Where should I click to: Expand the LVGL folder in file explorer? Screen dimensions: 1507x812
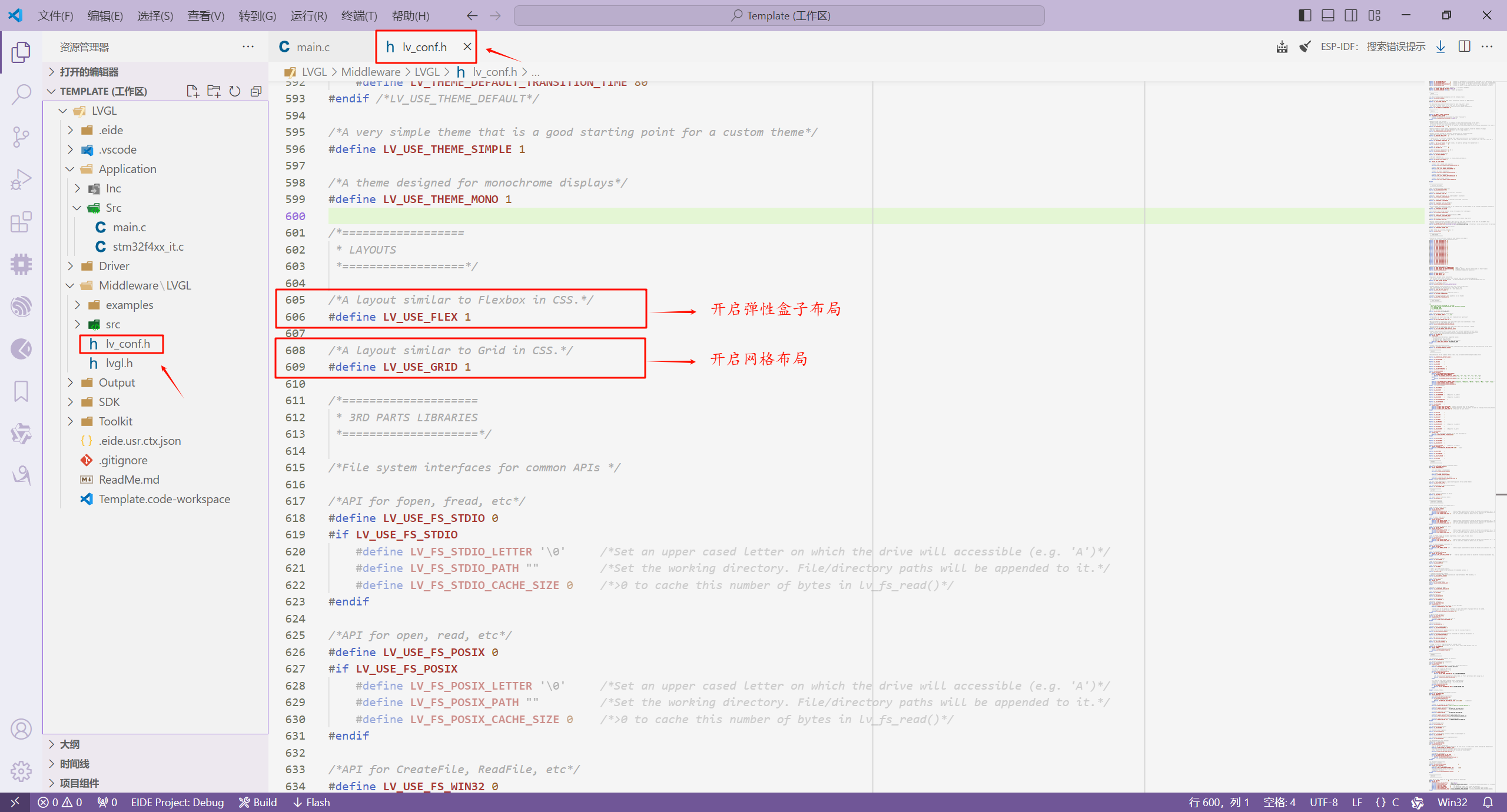click(62, 109)
